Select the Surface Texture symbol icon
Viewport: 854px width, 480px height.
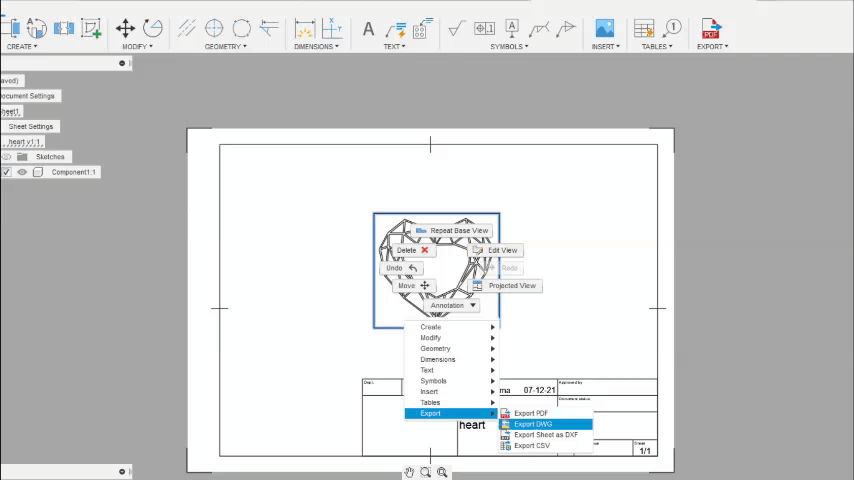tap(456, 28)
